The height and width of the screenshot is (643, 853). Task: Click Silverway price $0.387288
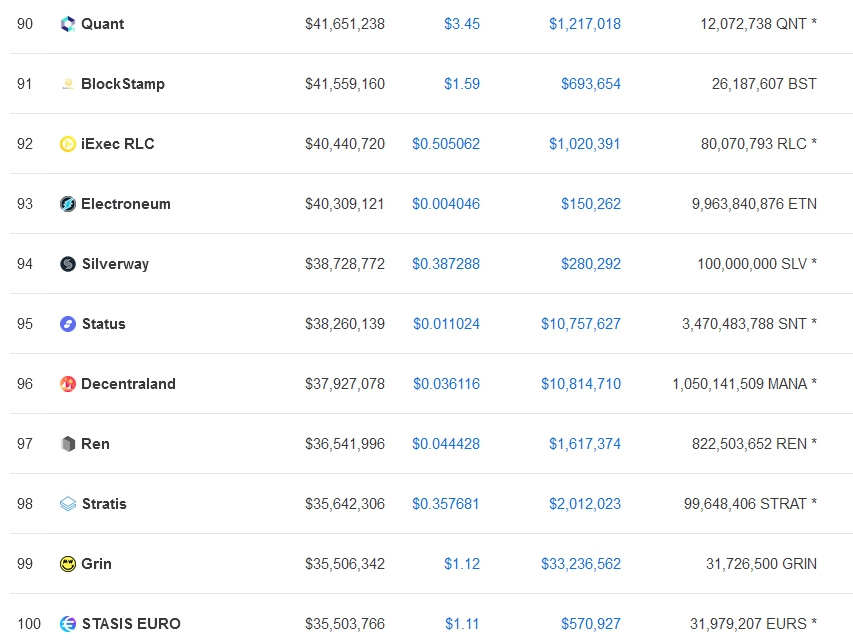click(x=446, y=264)
